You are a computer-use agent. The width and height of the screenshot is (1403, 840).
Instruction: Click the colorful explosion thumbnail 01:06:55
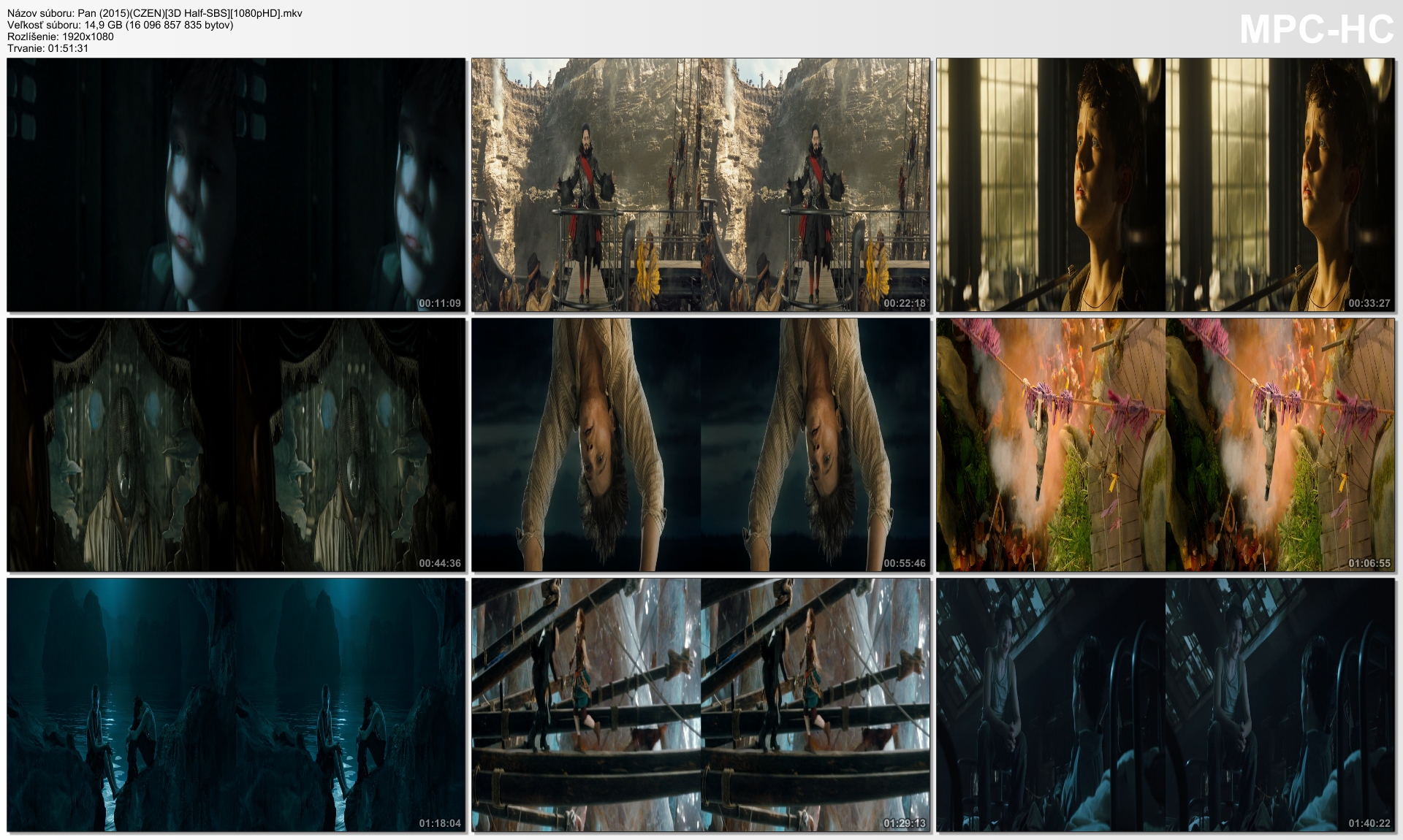click(1166, 444)
